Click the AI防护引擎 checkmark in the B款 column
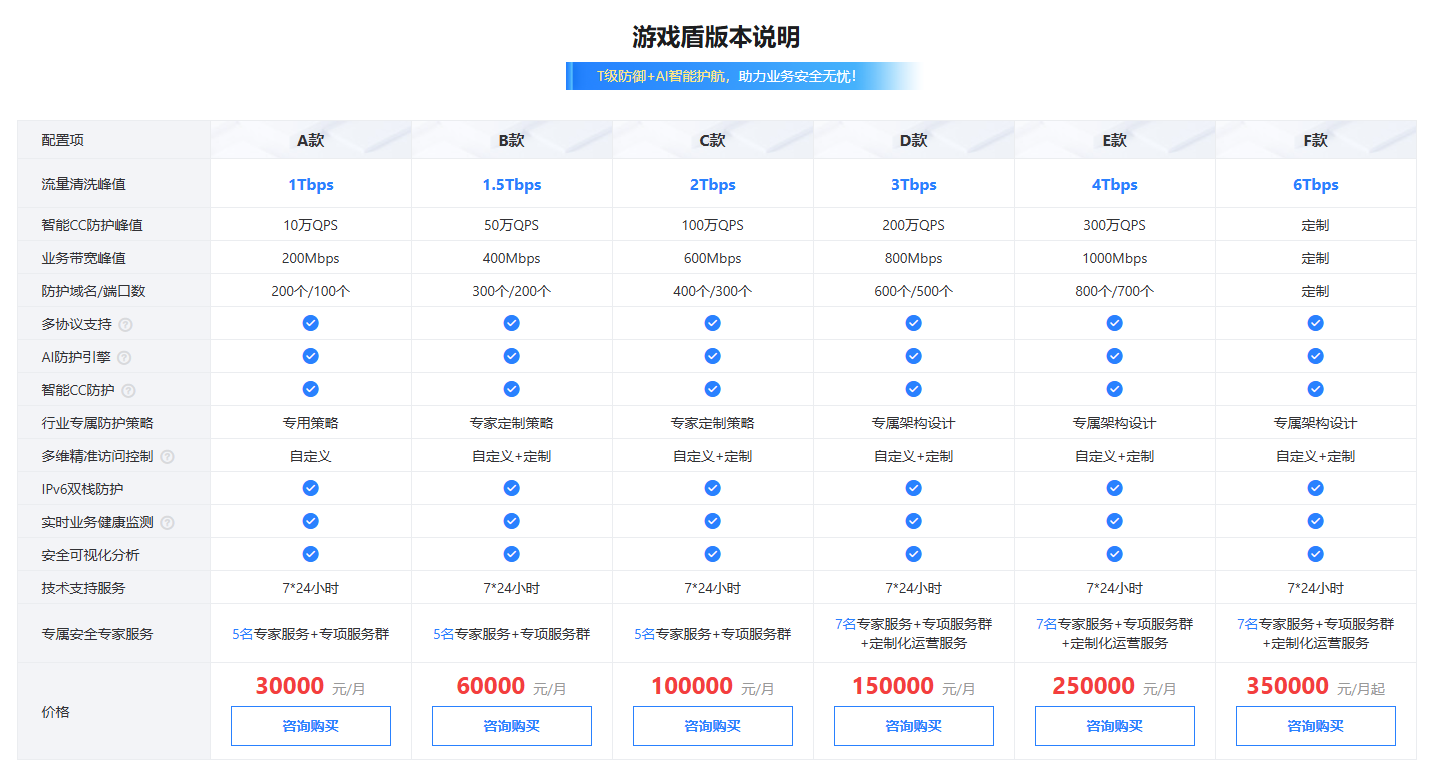This screenshot has height=773, width=1439. point(512,356)
